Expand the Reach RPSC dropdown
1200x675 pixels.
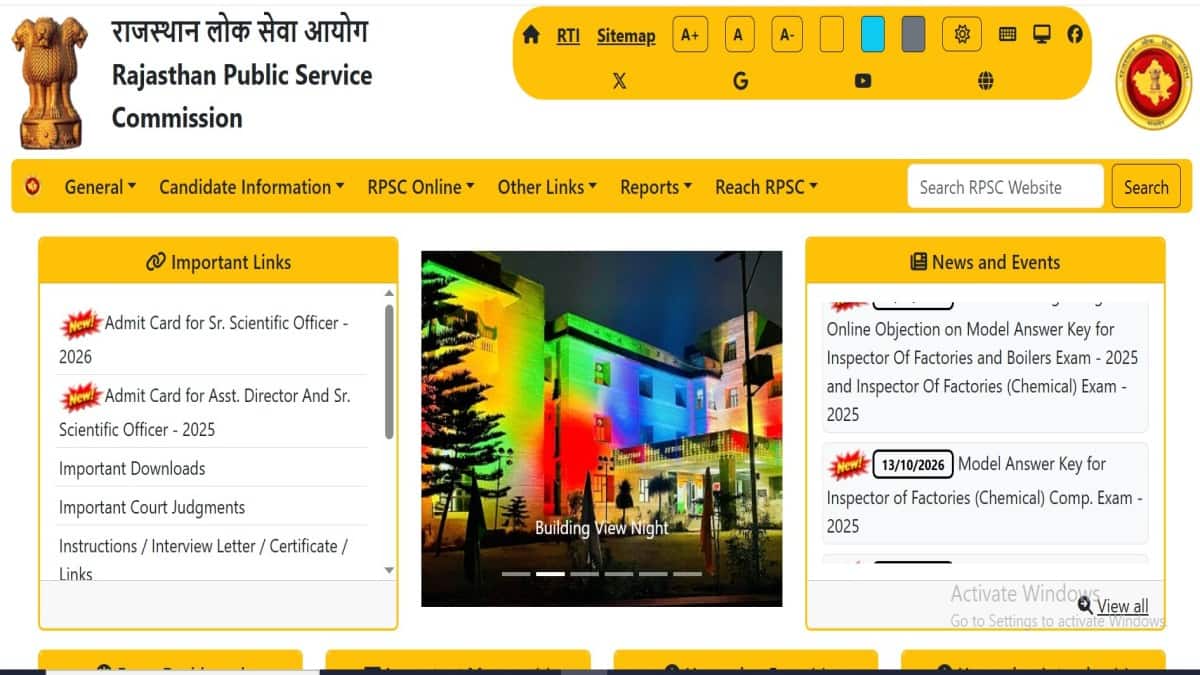coord(767,187)
